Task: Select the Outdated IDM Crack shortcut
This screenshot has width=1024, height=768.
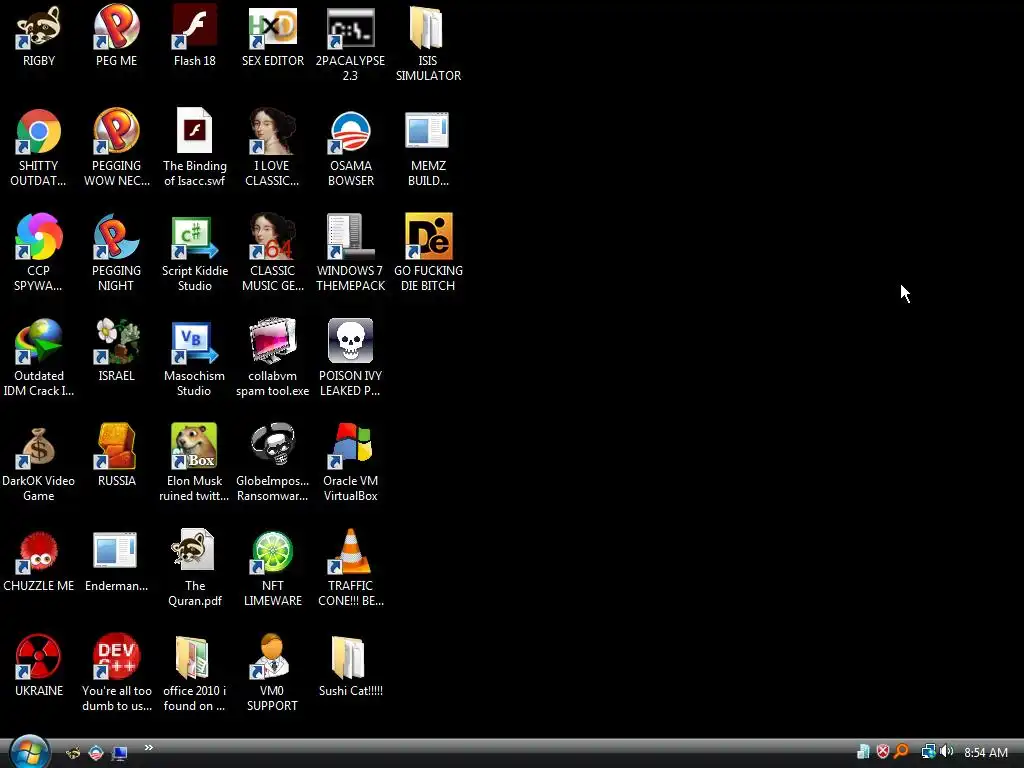Action: 39,341
